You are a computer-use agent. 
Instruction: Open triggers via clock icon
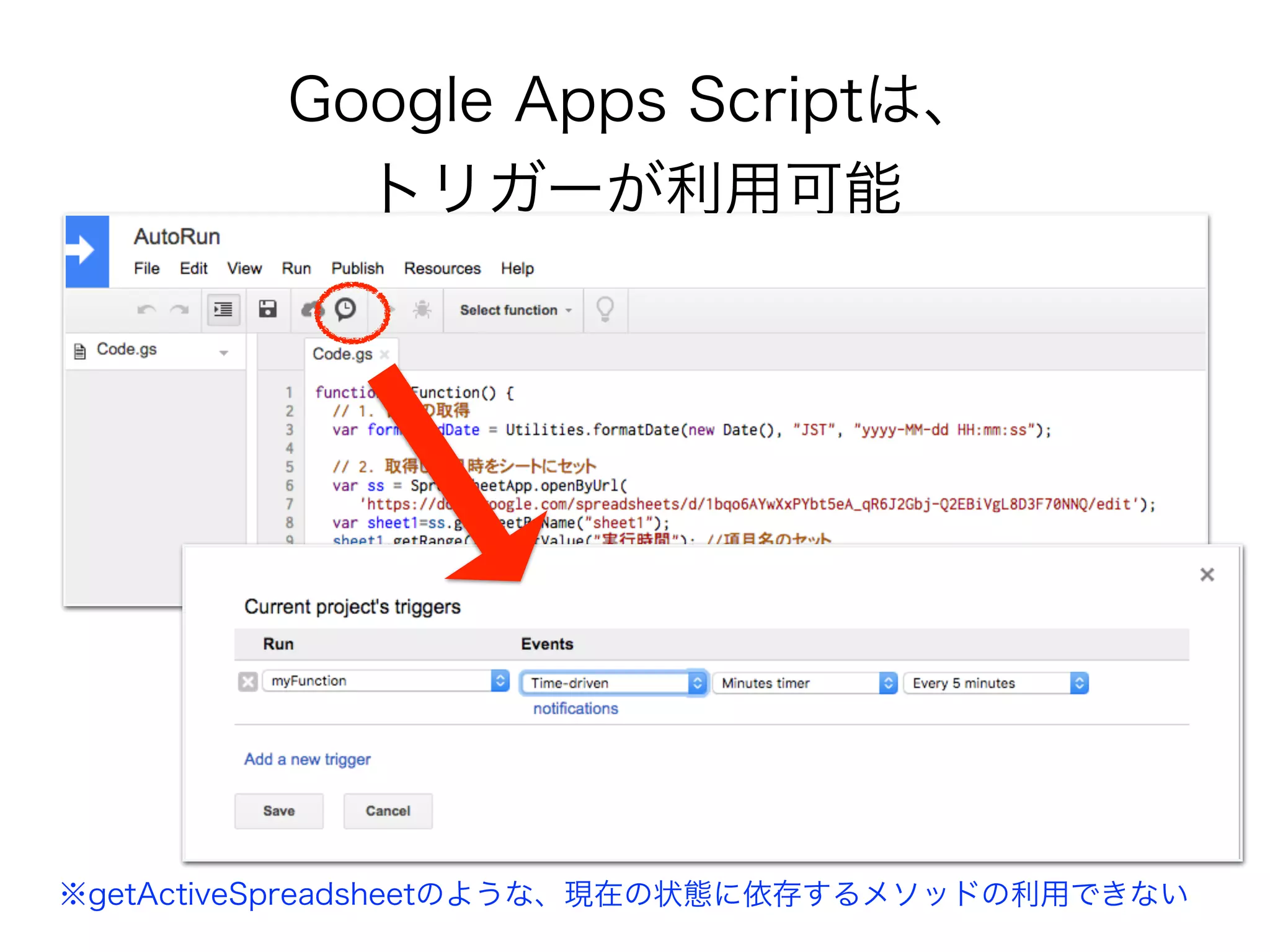point(345,309)
